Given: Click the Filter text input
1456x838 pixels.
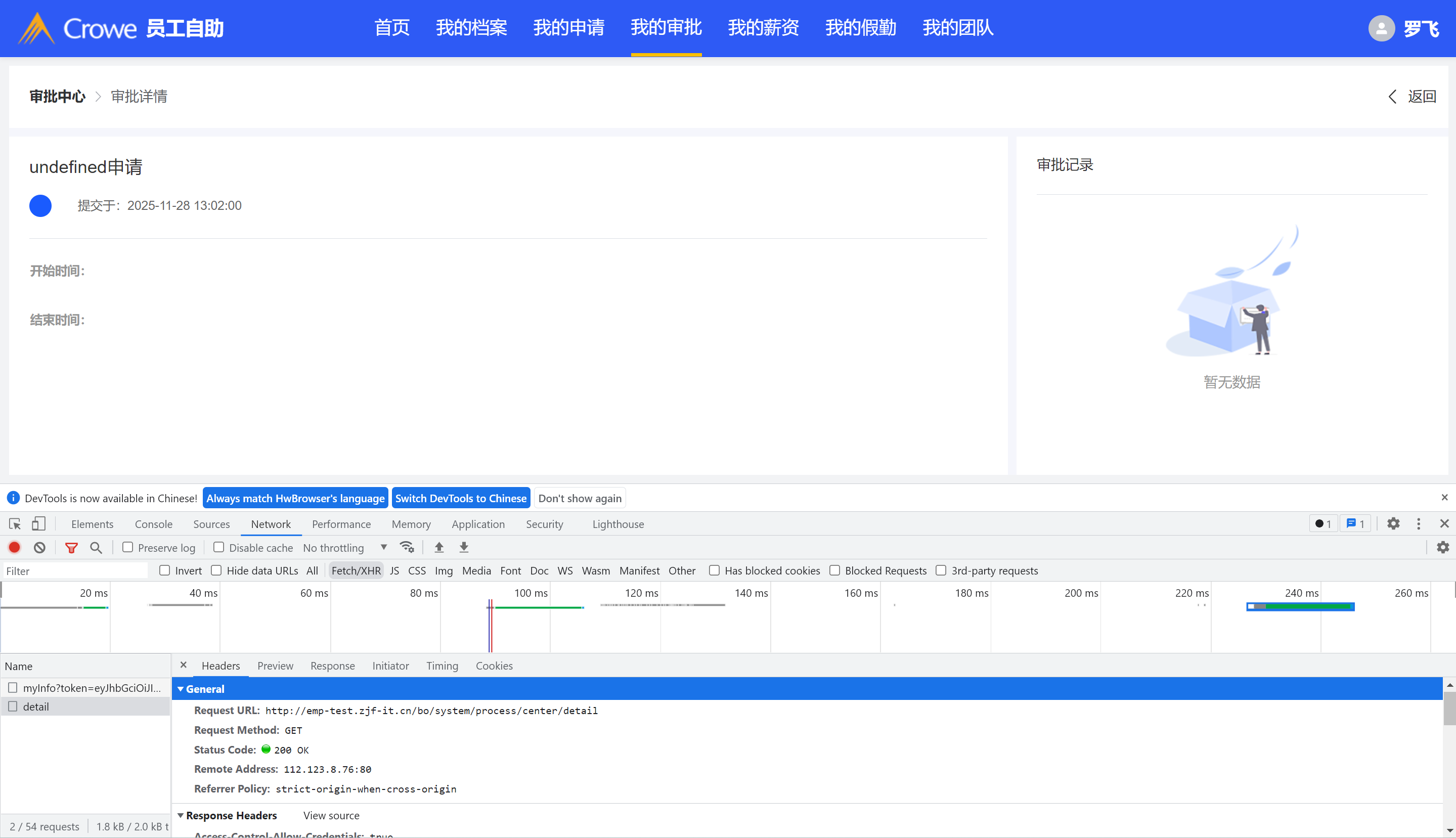Looking at the screenshot, I should tap(75, 571).
